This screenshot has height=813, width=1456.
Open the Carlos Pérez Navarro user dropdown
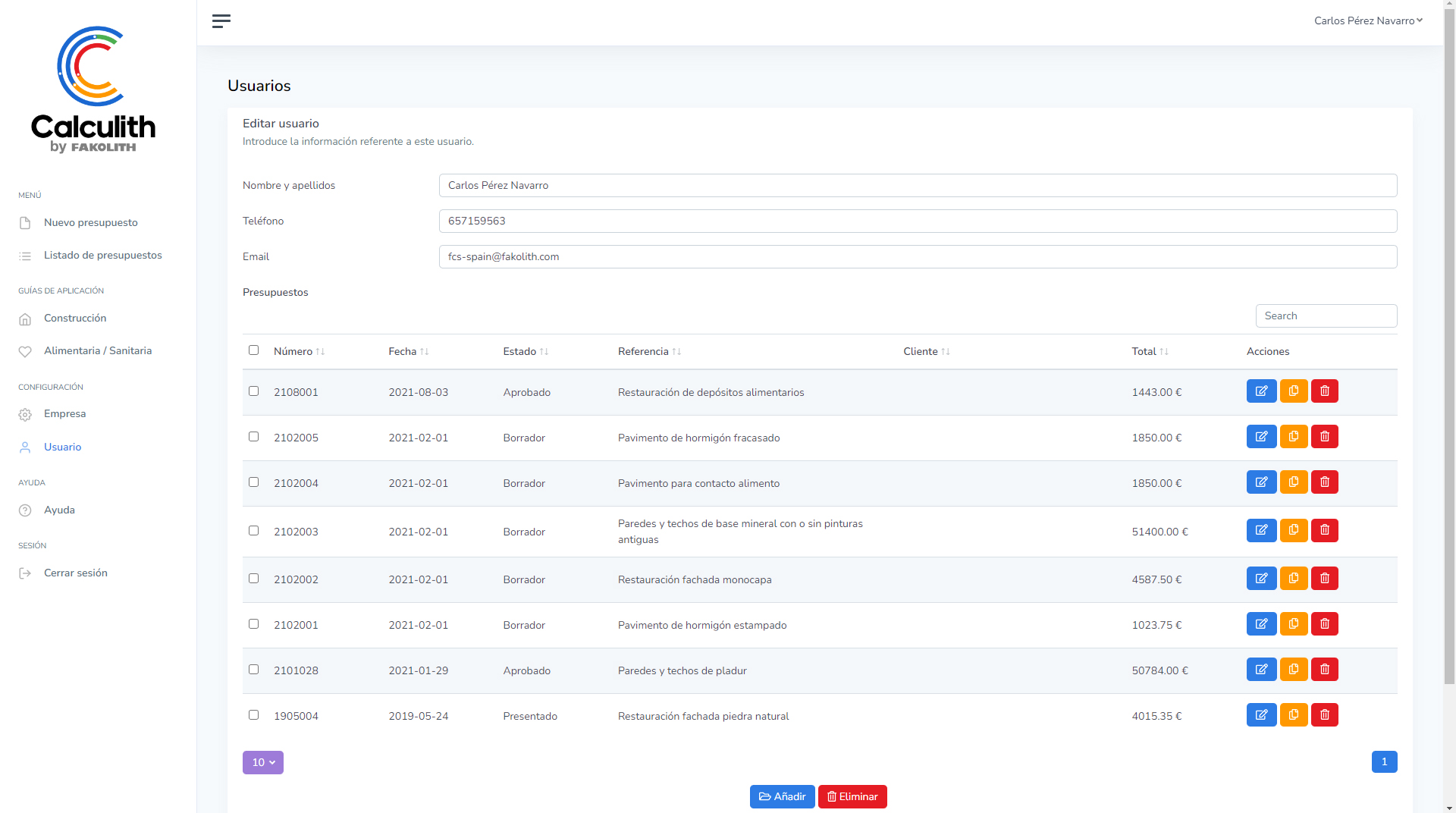coord(1367,21)
